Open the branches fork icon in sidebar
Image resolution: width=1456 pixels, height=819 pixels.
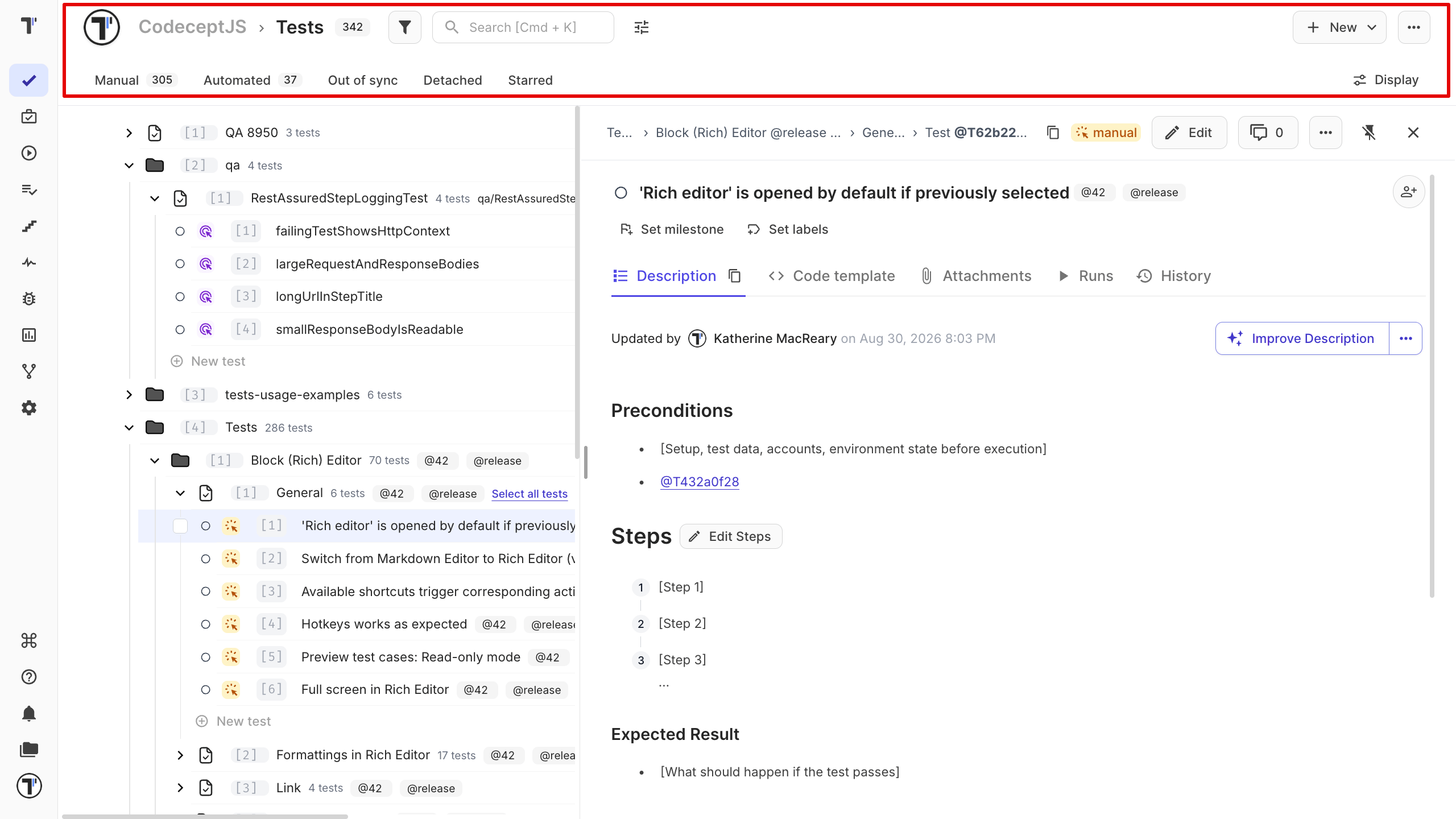29,371
